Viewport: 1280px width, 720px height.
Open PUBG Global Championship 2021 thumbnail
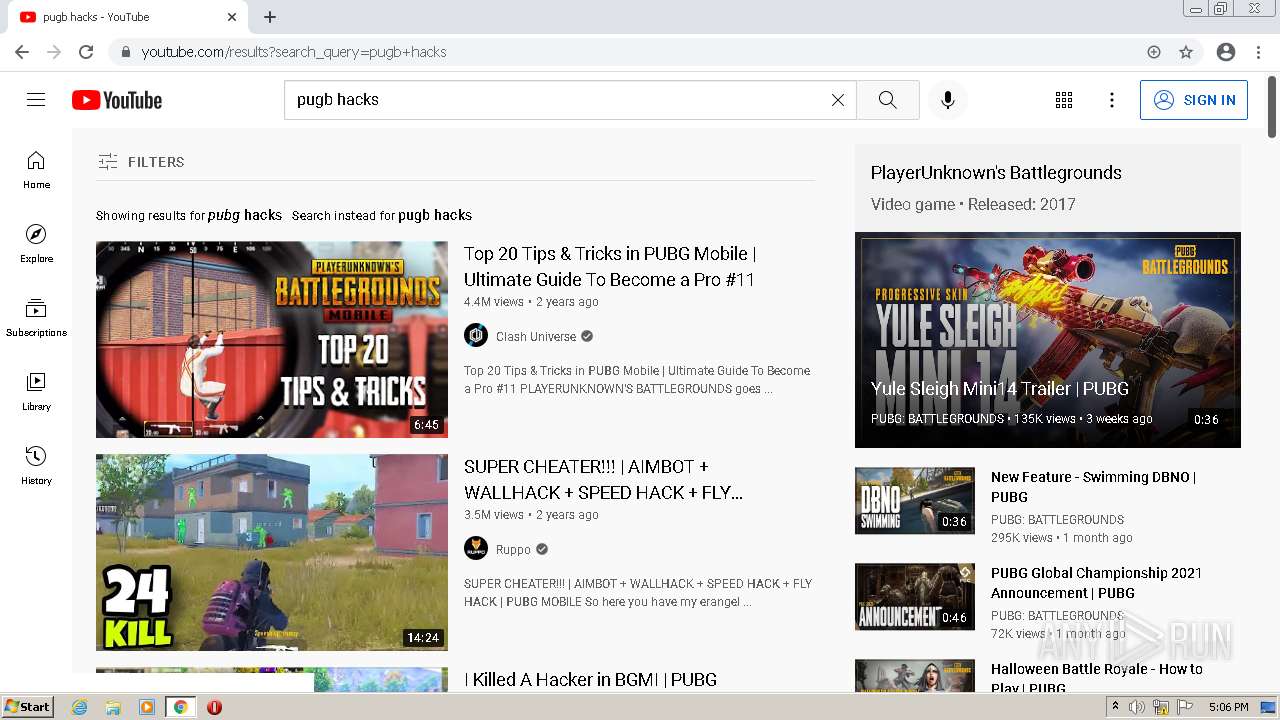point(915,596)
